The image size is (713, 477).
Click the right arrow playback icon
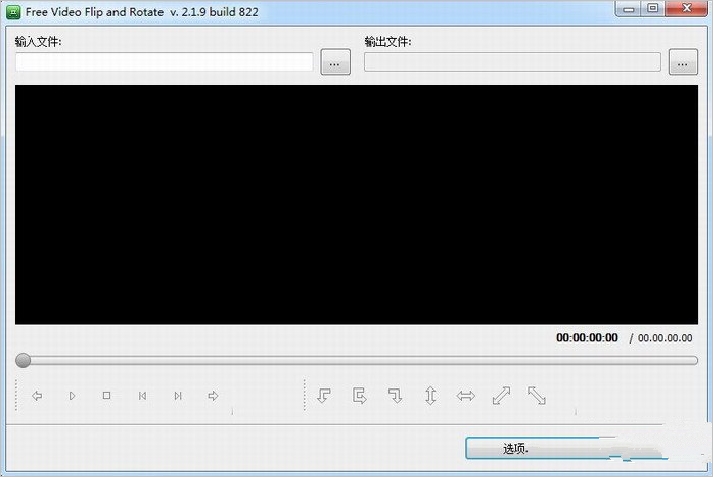tap(213, 396)
